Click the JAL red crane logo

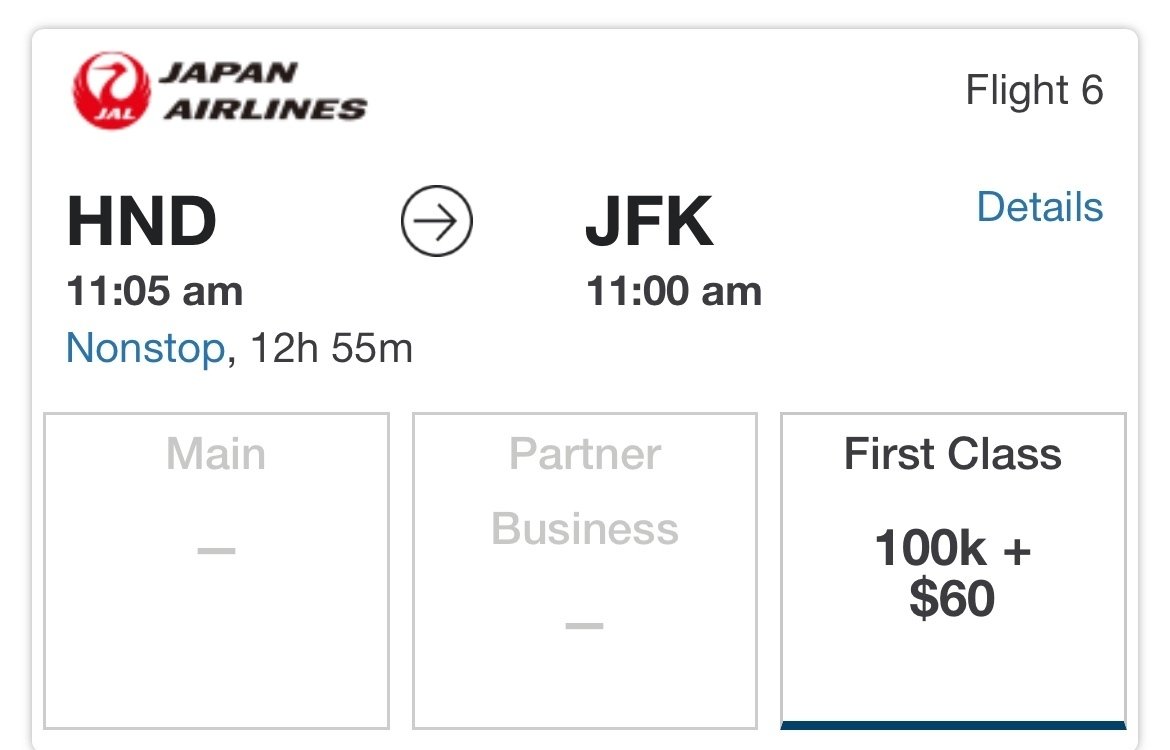[x=110, y=93]
